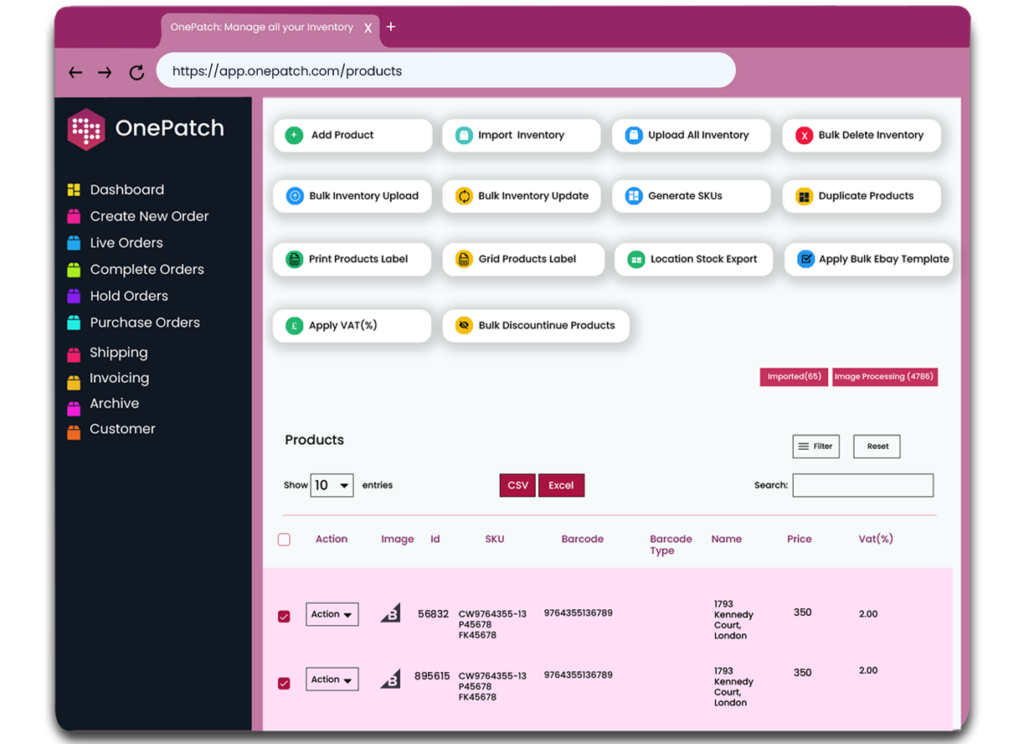Image resolution: width=1024 pixels, height=744 pixels.
Task: Click the Apply VAT(%) icon
Action: 294,325
